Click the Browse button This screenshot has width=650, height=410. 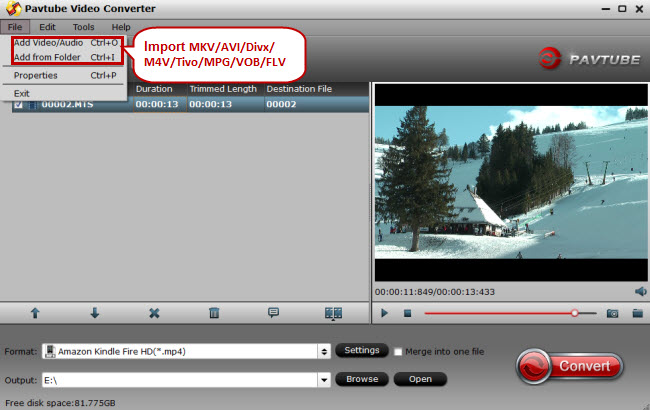point(362,379)
